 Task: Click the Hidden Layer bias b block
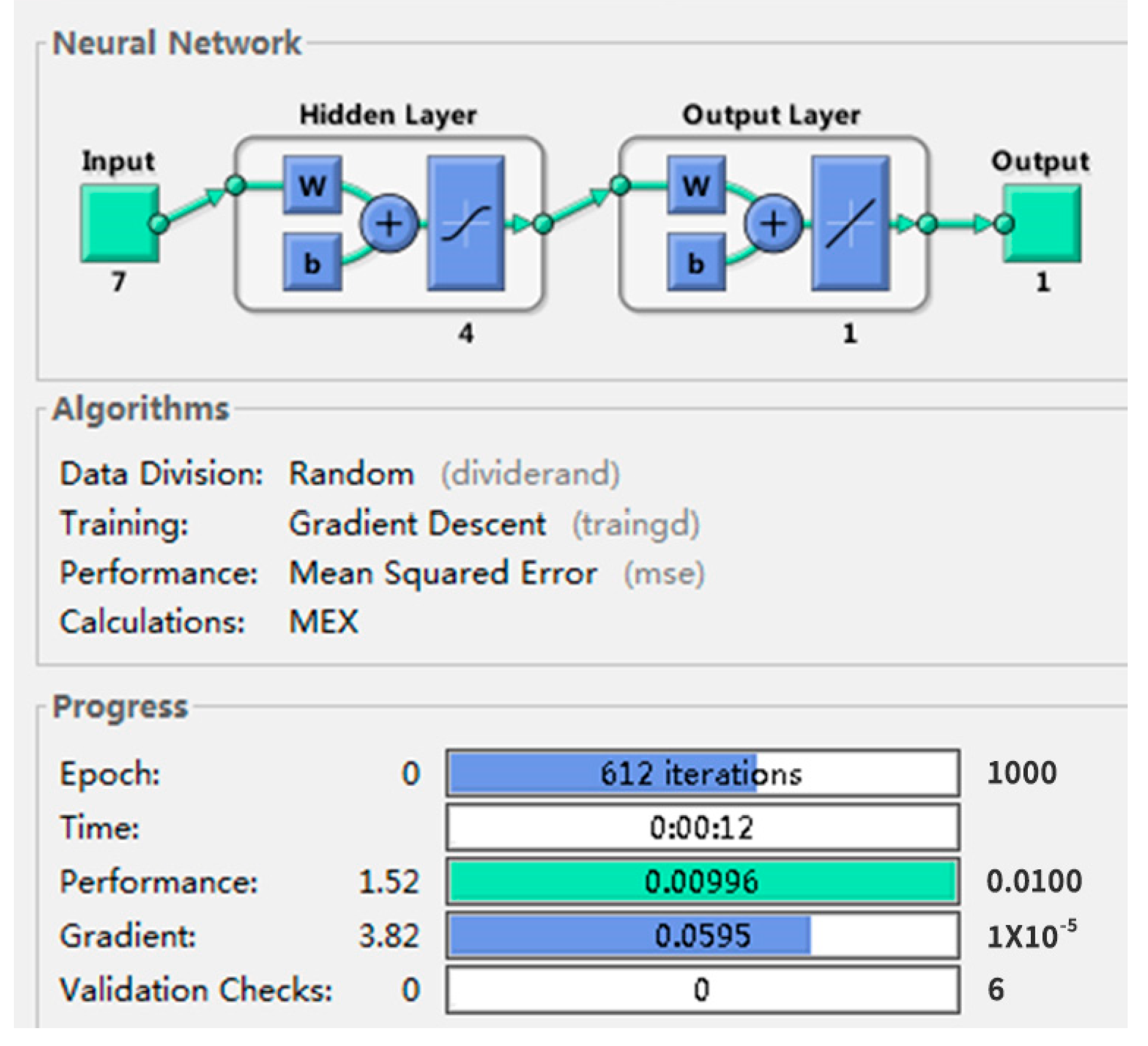312,263
